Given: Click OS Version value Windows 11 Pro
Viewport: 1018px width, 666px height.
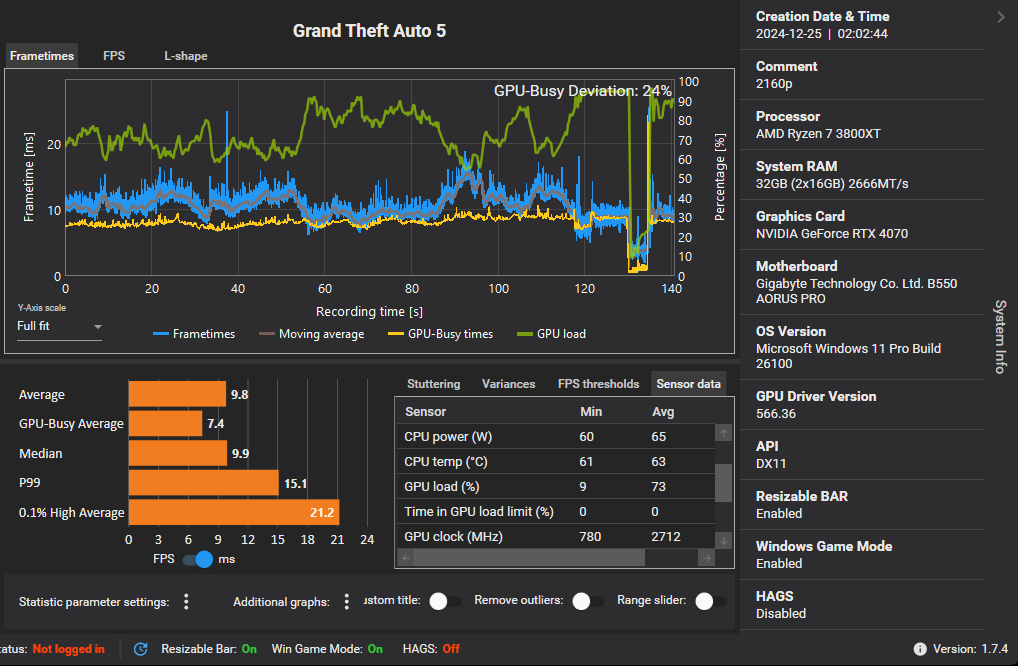Looking at the screenshot, I should tap(848, 356).
